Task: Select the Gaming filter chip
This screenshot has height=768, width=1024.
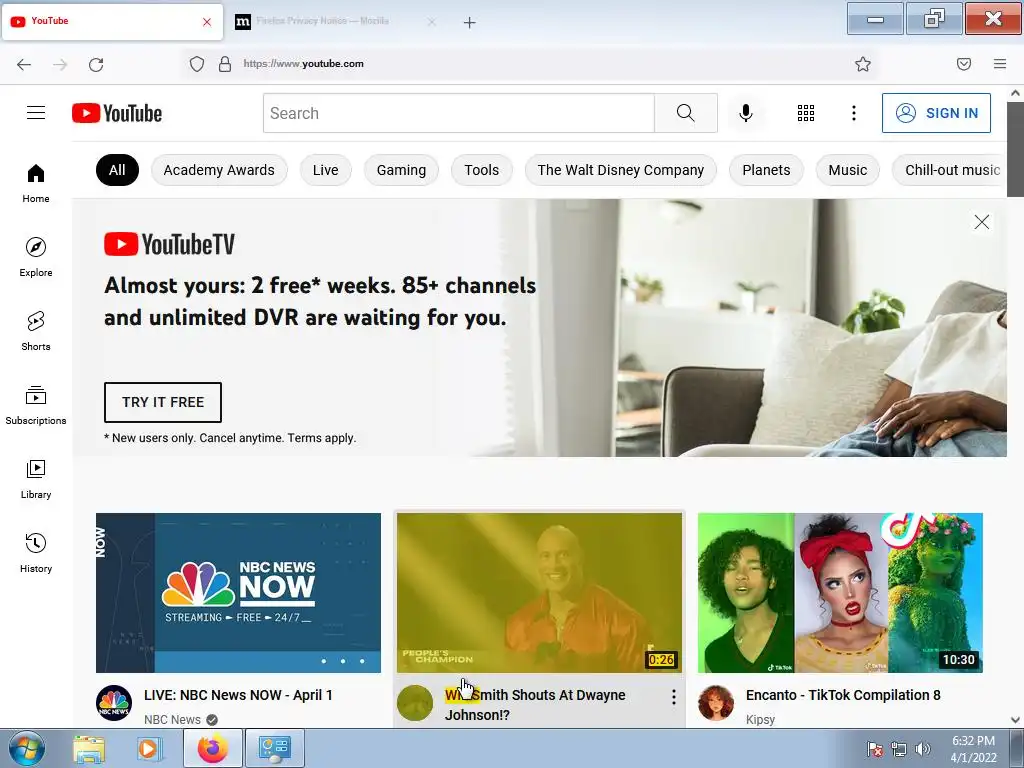Action: [x=401, y=170]
